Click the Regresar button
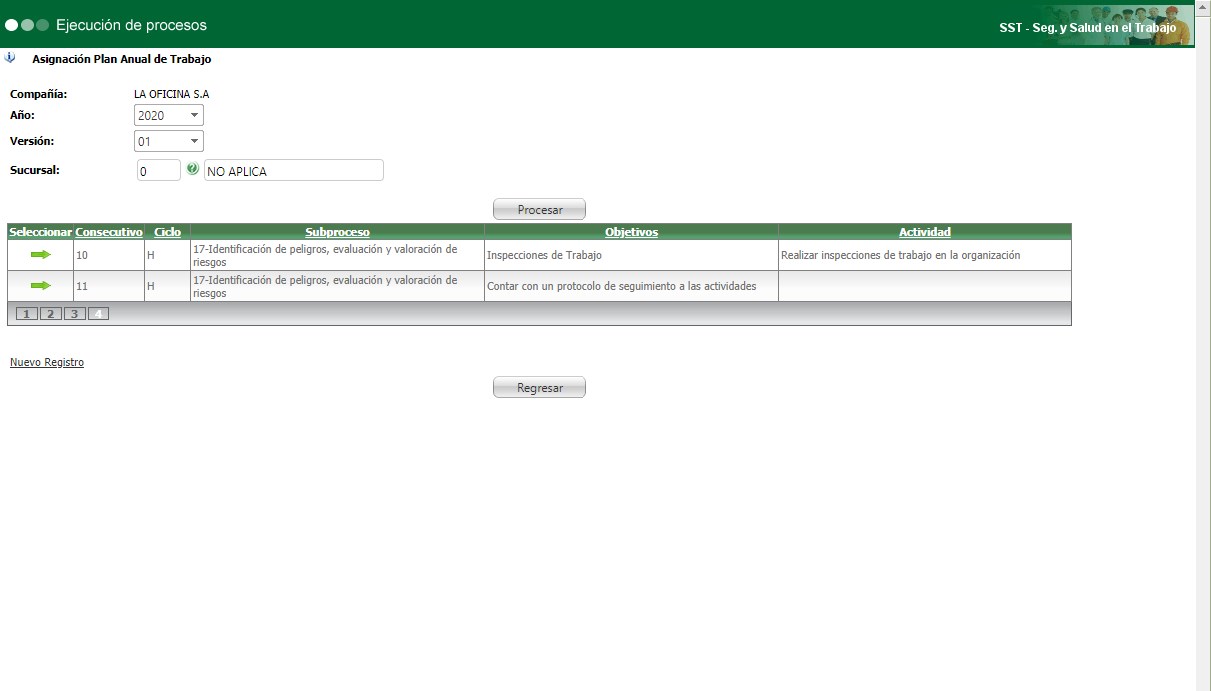 [539, 388]
